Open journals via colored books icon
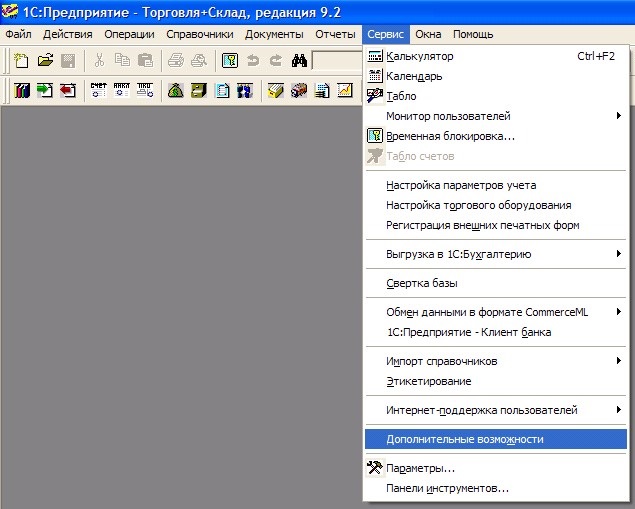Image resolution: width=635 pixels, height=509 pixels. tap(21, 90)
